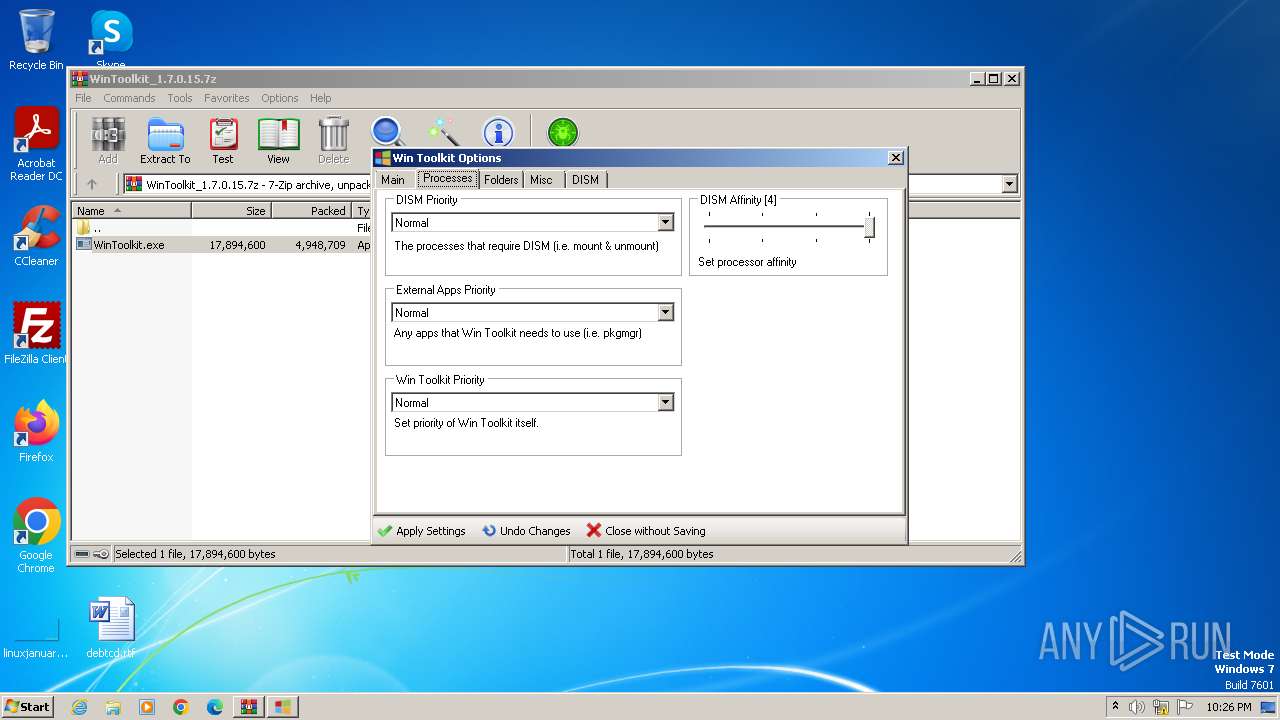The image size is (1280, 720).
Task: Click the Info icon in WinRAR toolbar
Action: click(498, 132)
